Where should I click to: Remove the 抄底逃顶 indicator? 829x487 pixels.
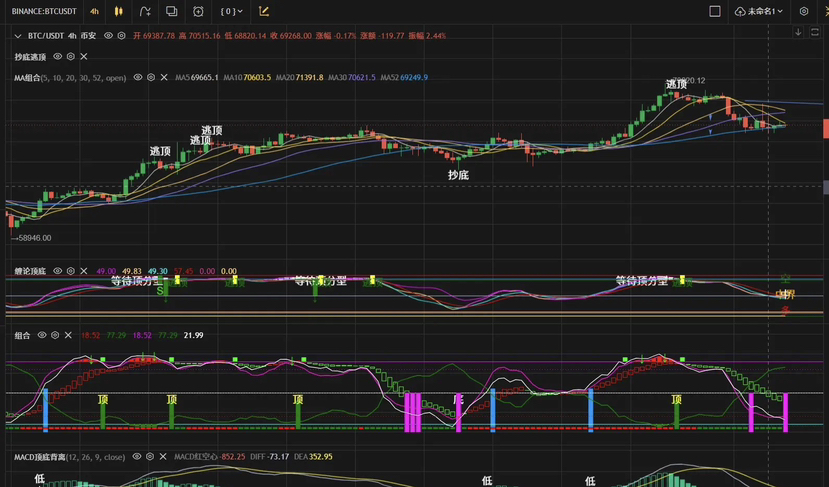point(84,57)
